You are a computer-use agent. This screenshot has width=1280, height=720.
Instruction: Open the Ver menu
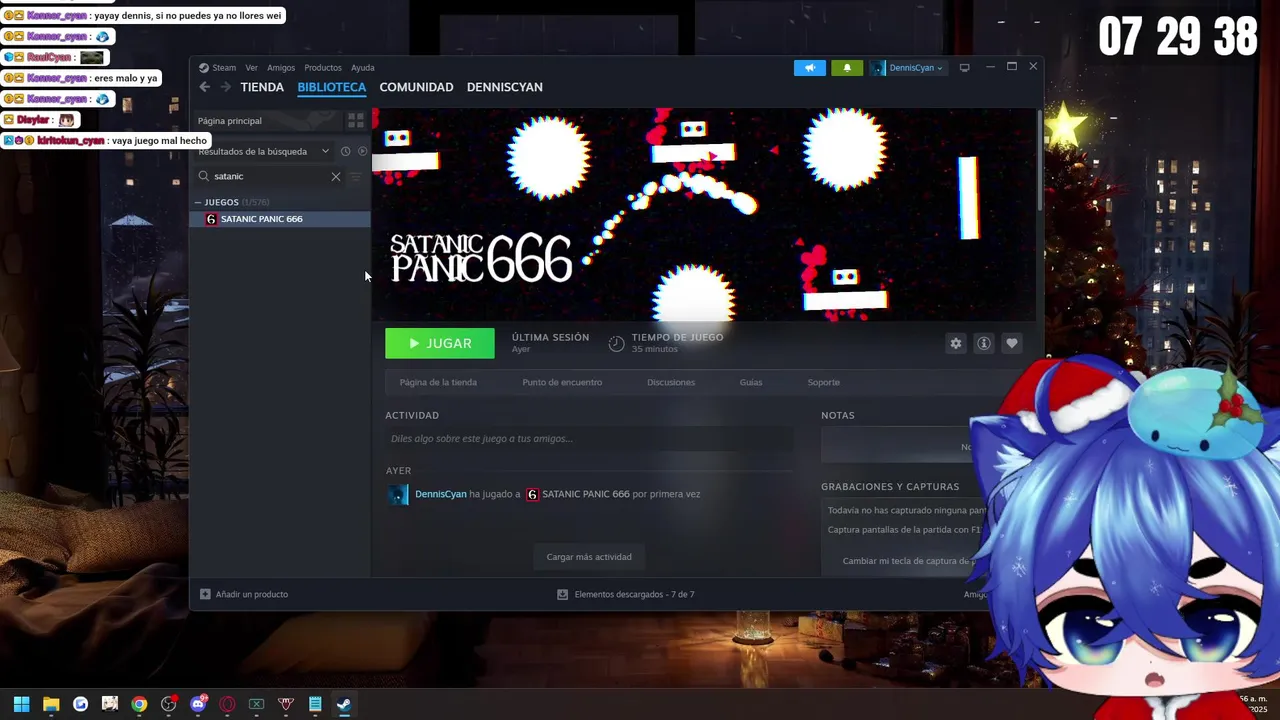pos(252,68)
